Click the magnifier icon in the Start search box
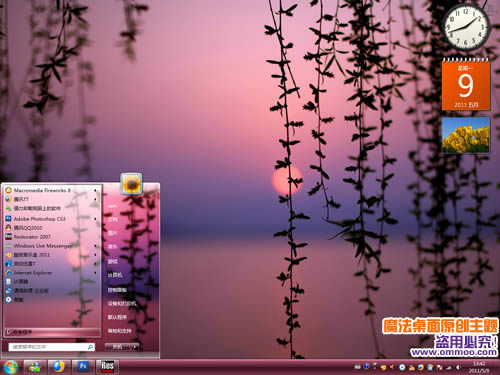This screenshot has width=500, height=375. 90,347
